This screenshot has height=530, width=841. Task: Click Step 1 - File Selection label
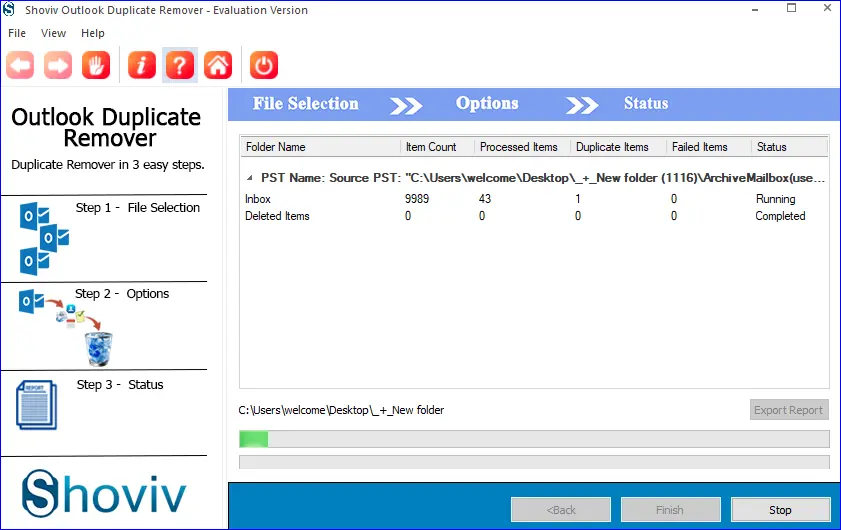[138, 208]
